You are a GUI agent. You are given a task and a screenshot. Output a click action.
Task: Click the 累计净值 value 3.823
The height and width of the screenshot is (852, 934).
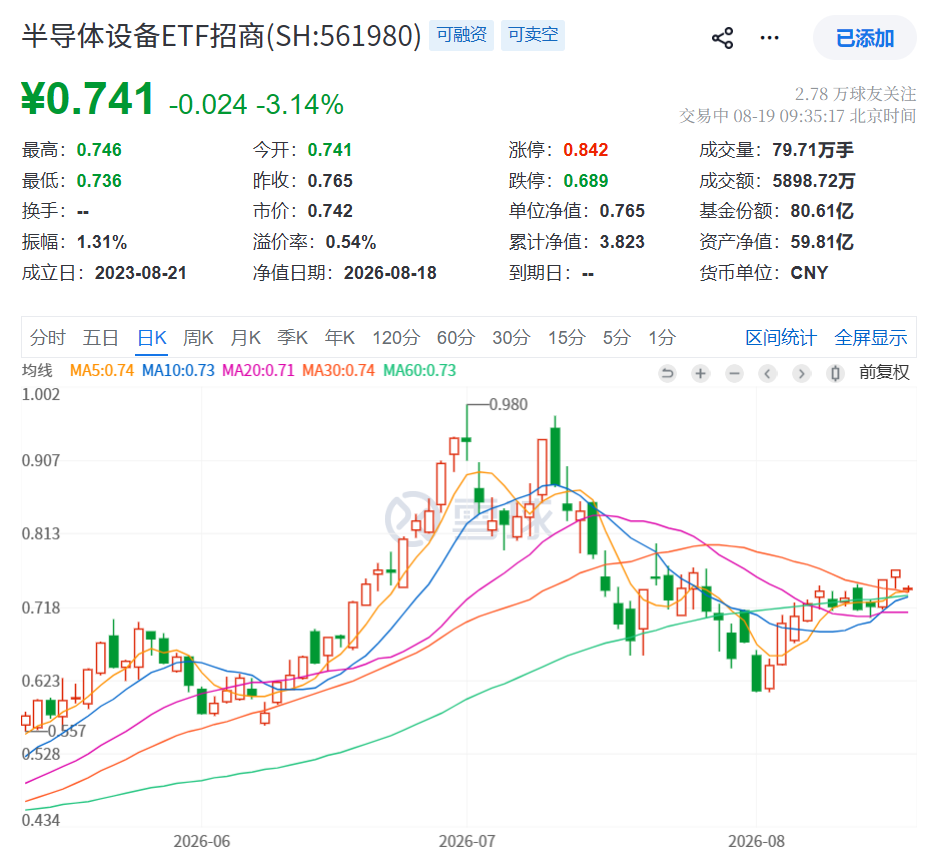click(622, 242)
